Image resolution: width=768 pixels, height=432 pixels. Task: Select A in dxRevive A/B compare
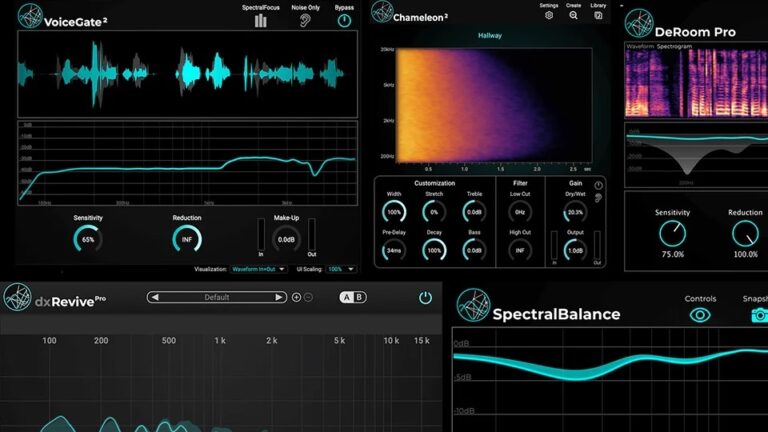[x=347, y=297]
